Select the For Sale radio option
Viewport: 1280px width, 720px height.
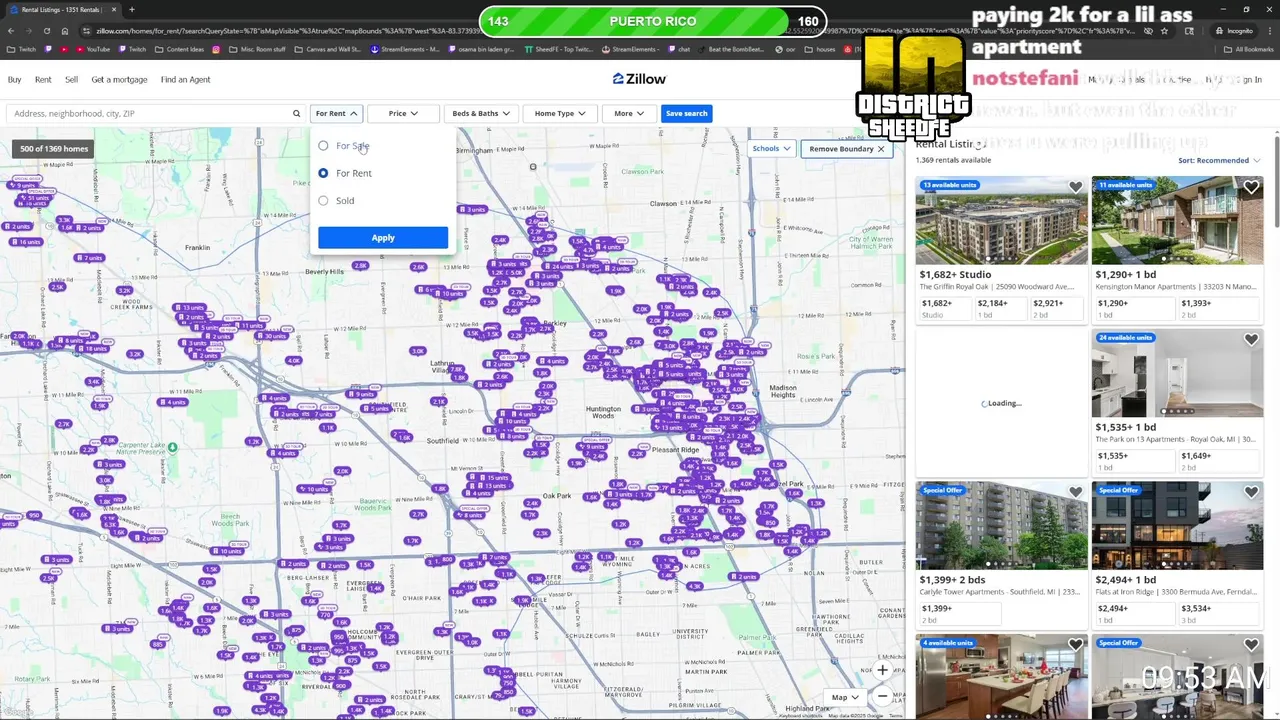click(323, 146)
